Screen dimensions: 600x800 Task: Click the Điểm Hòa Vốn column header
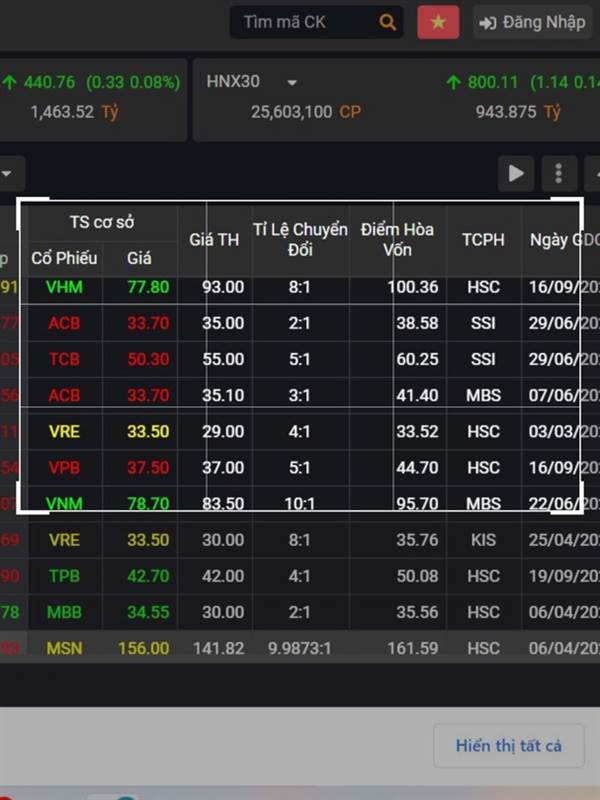(397, 240)
